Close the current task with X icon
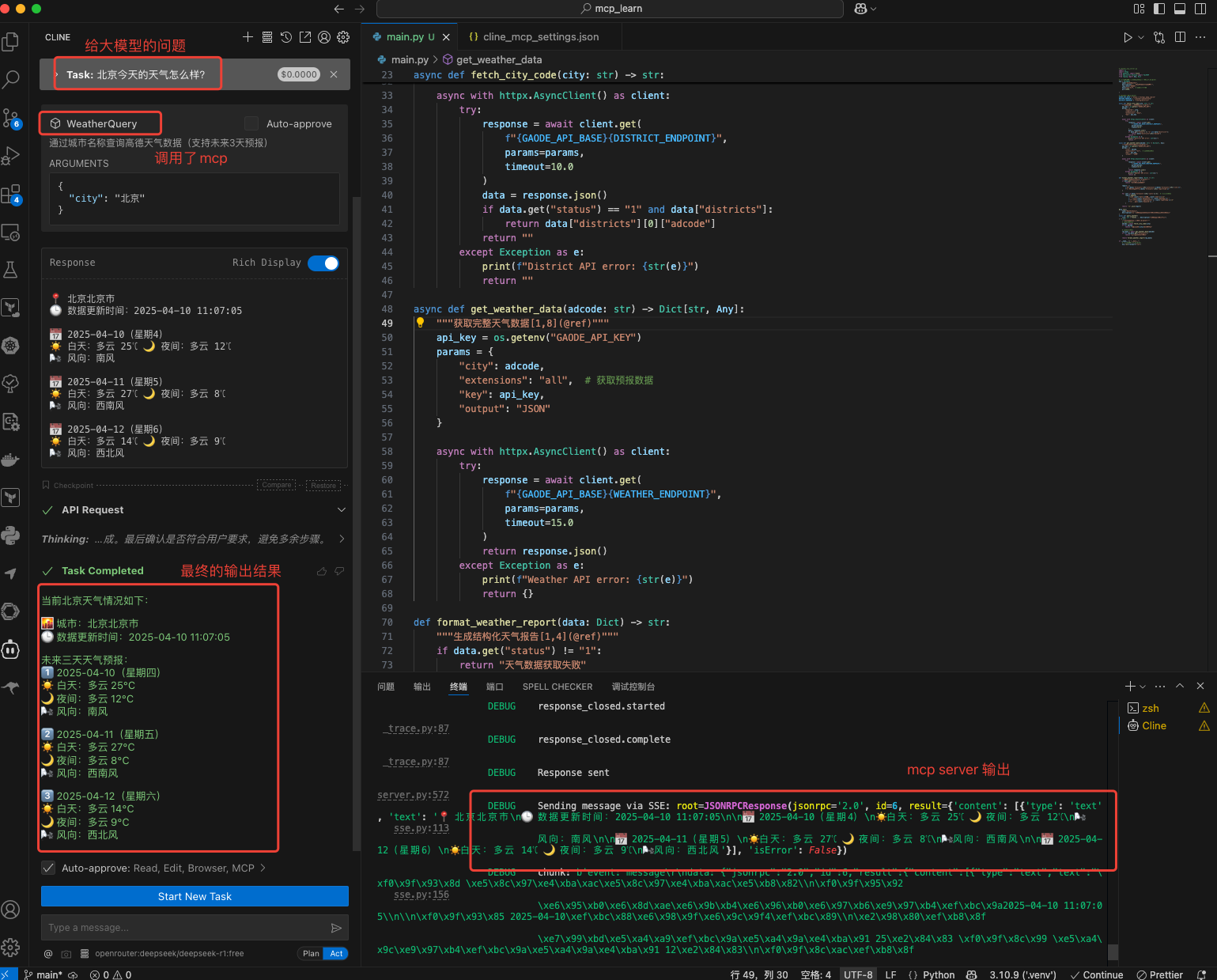 334,74
